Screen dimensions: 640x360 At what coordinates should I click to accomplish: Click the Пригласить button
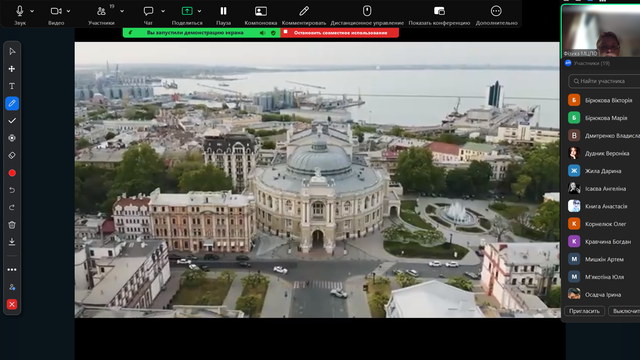coord(584,311)
